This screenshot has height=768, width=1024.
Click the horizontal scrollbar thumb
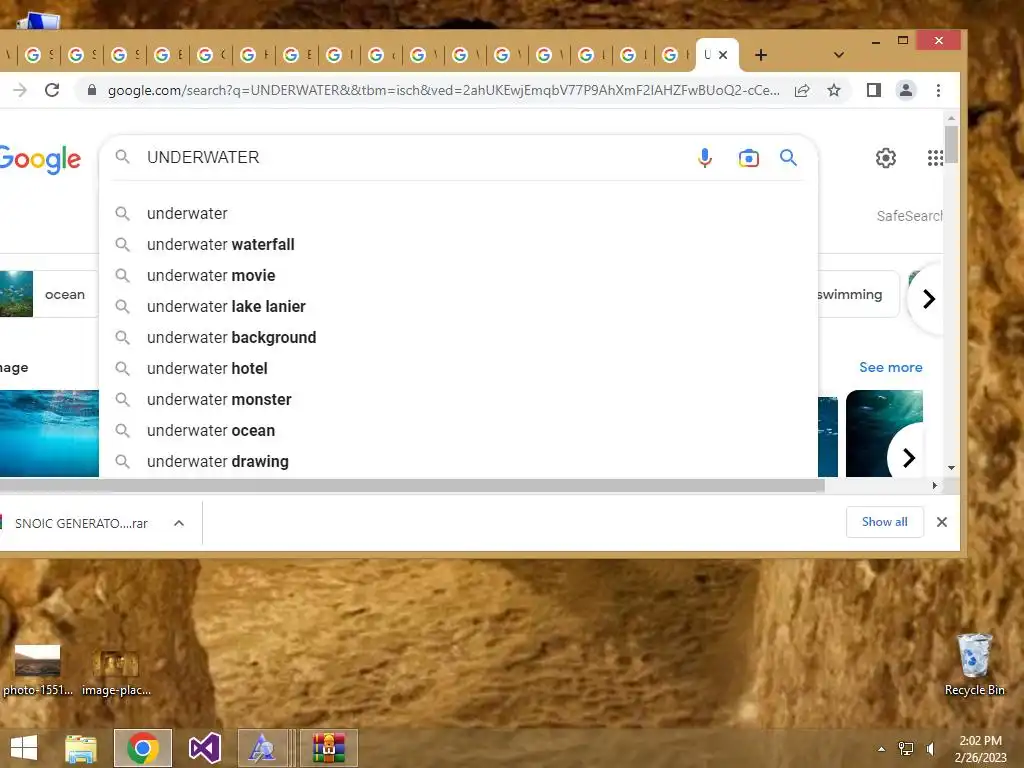click(x=411, y=485)
